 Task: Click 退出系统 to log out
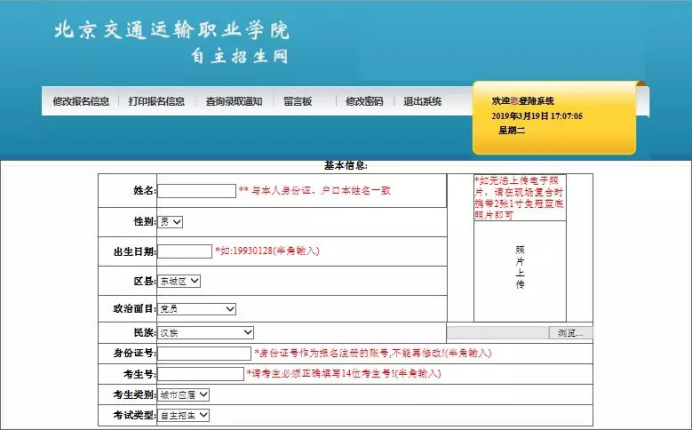point(422,101)
